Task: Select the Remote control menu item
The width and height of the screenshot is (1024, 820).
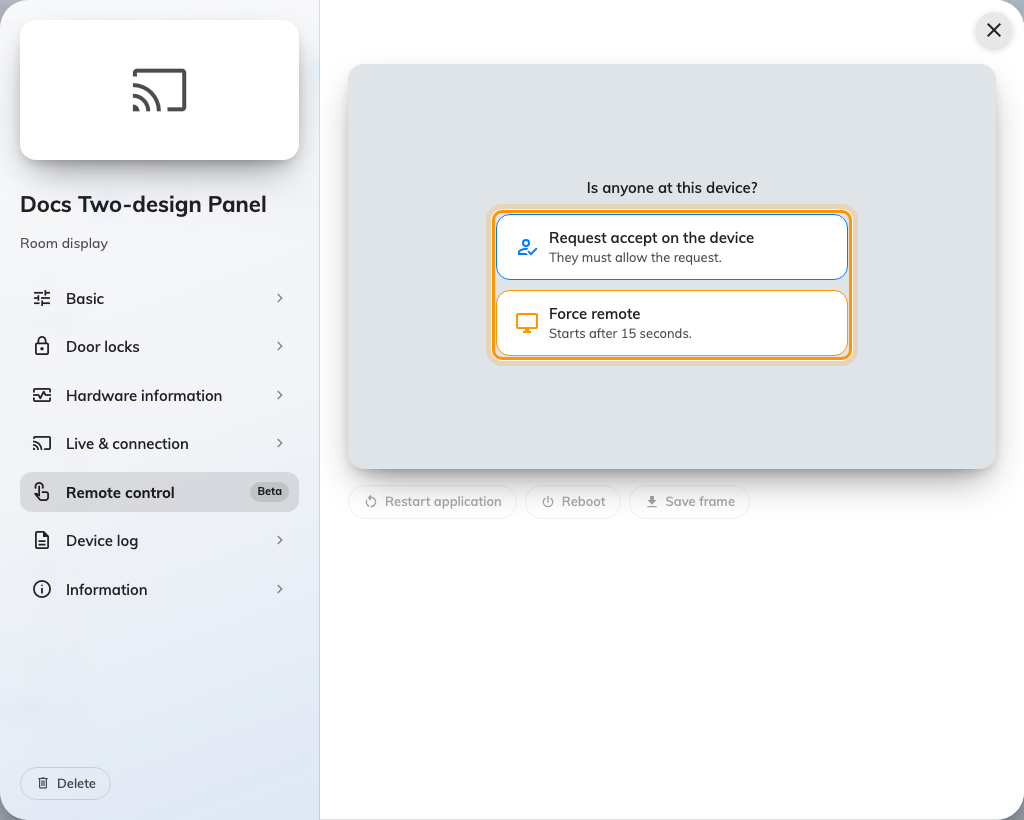Action: [159, 492]
